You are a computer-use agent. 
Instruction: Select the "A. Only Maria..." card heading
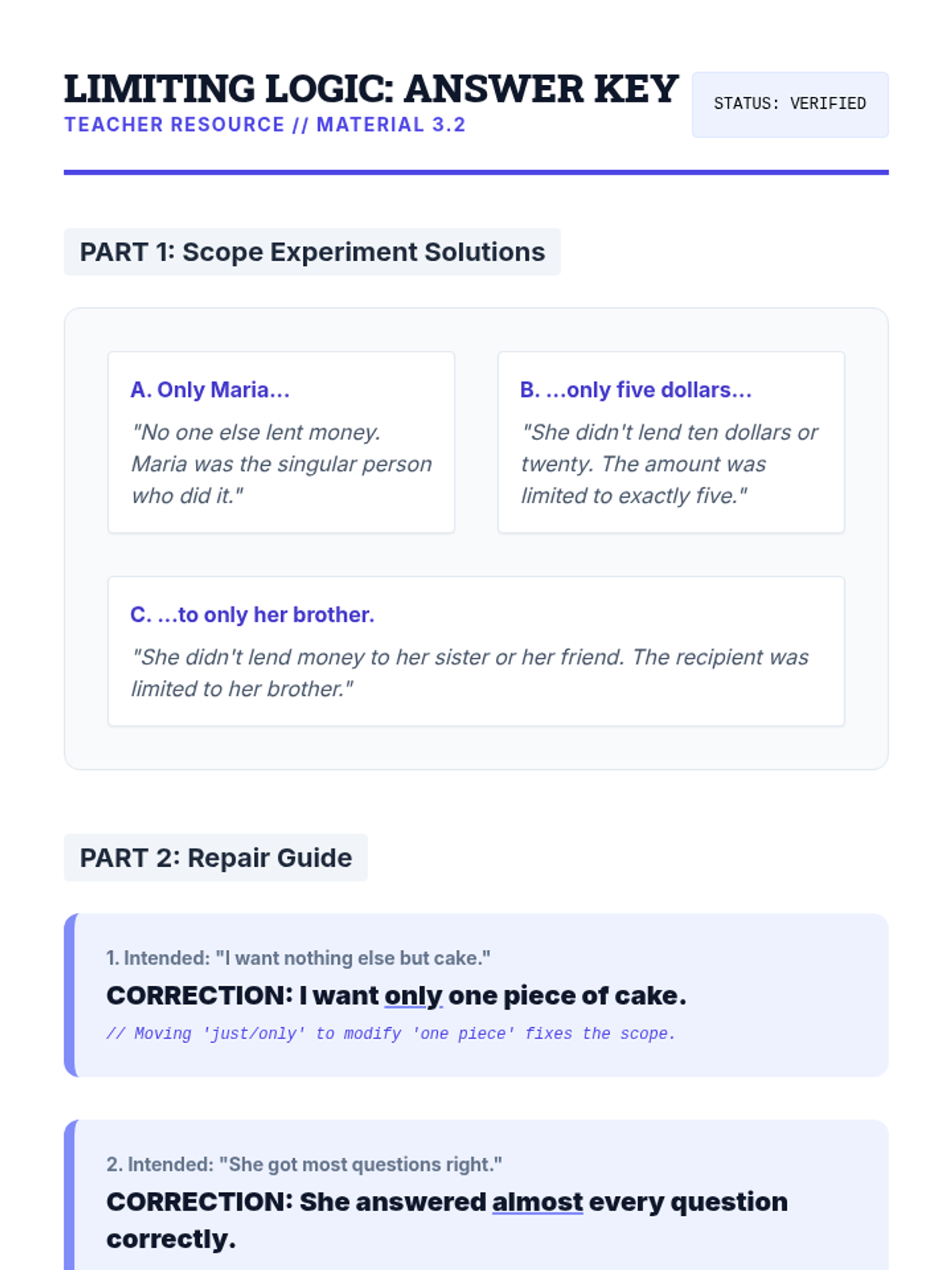point(210,390)
